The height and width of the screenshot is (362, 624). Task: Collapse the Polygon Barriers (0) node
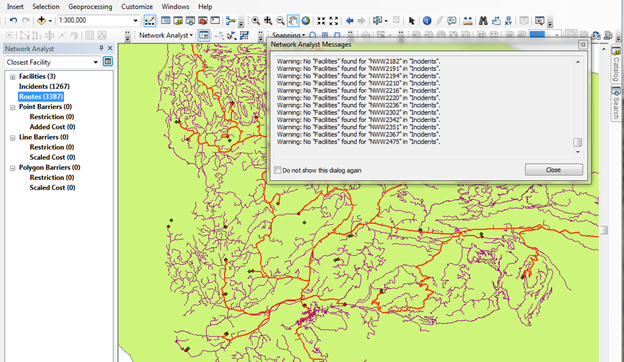[12, 168]
